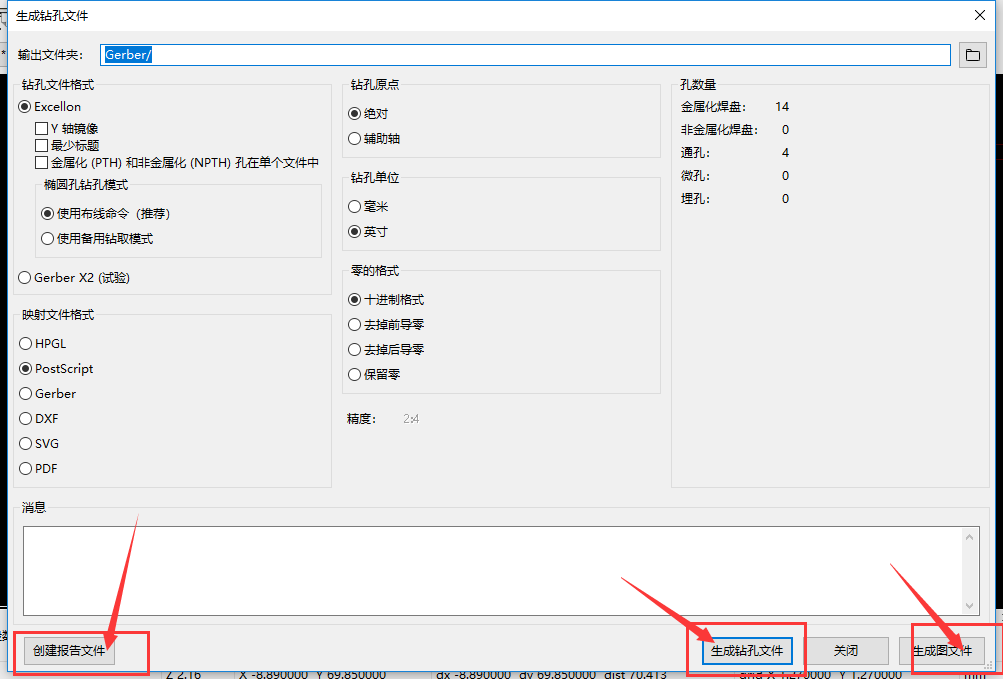Click 生成钻孔文件 button
This screenshot has height=679, width=1003.
[x=747, y=651]
